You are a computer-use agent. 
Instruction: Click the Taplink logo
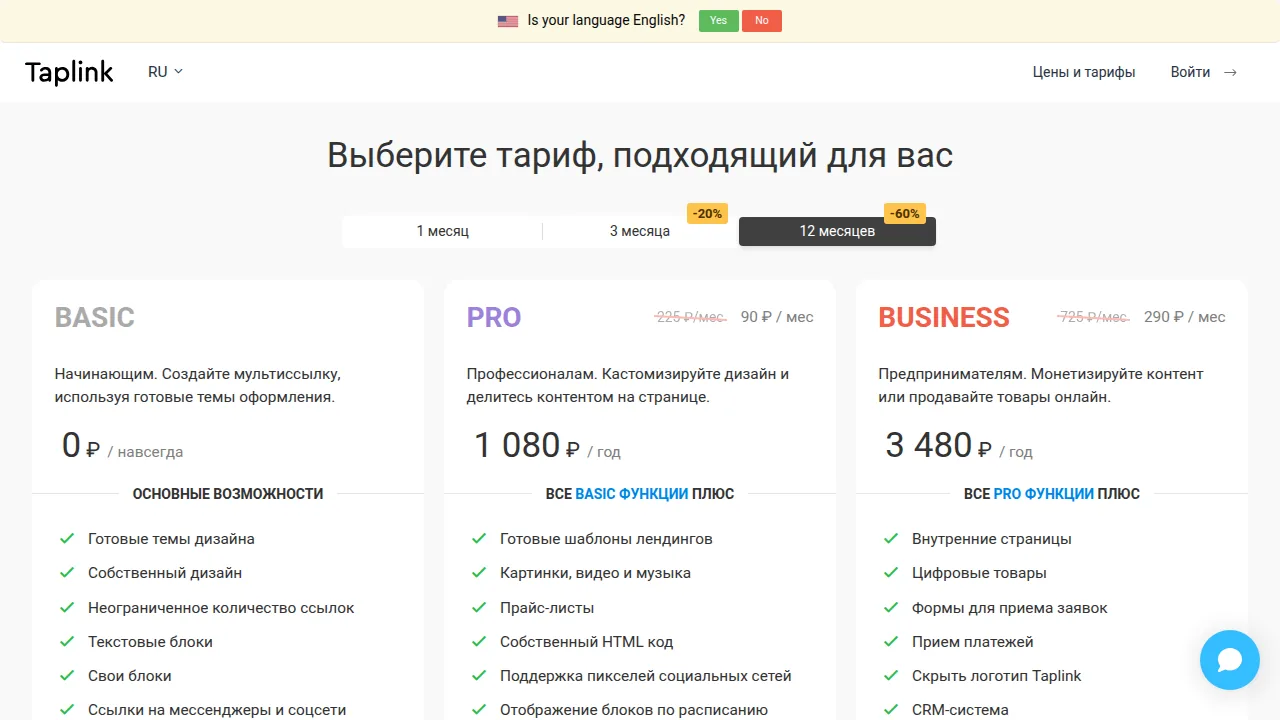(x=69, y=72)
